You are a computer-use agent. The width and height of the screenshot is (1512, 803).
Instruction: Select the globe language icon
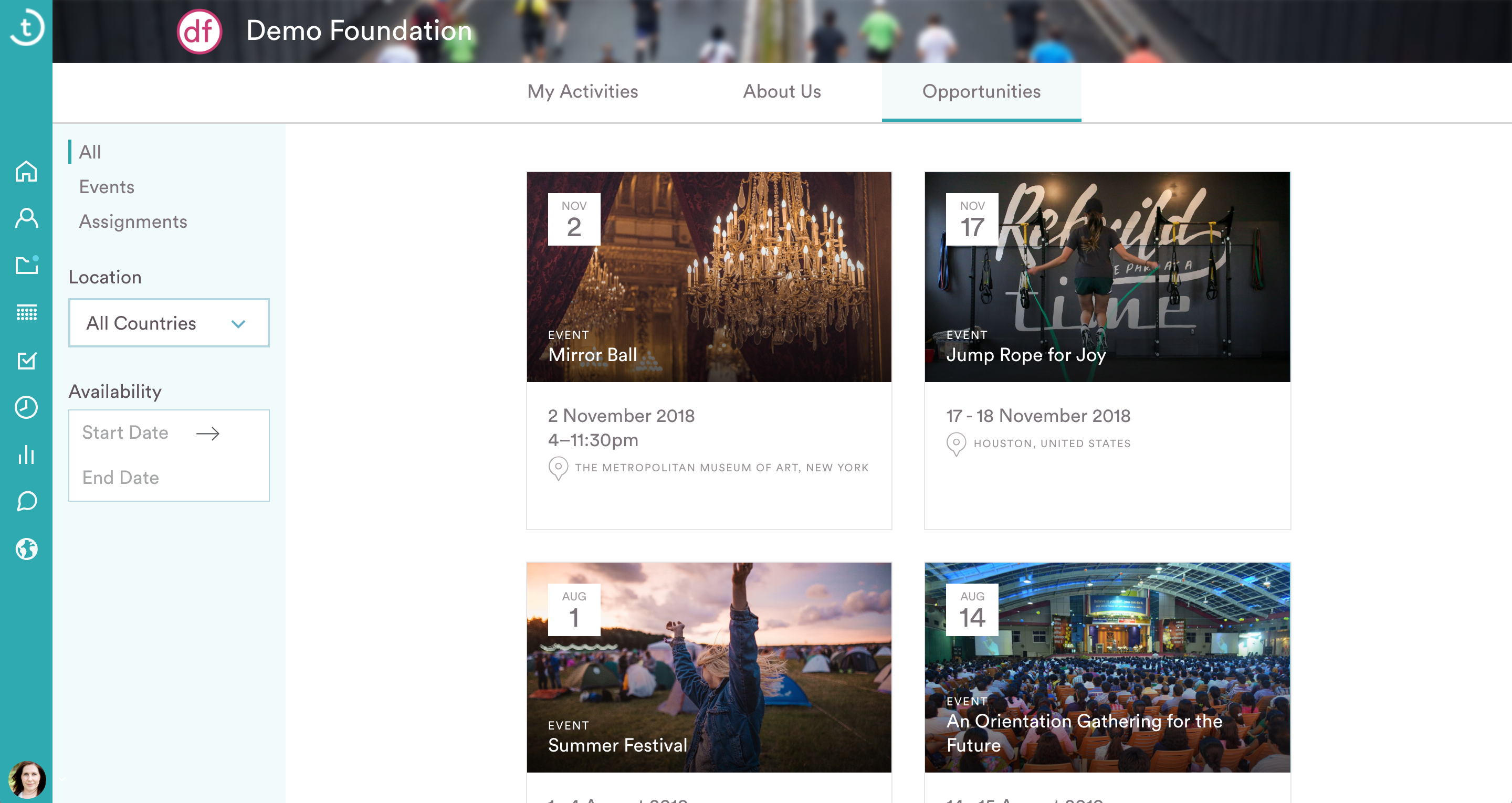[x=26, y=549]
